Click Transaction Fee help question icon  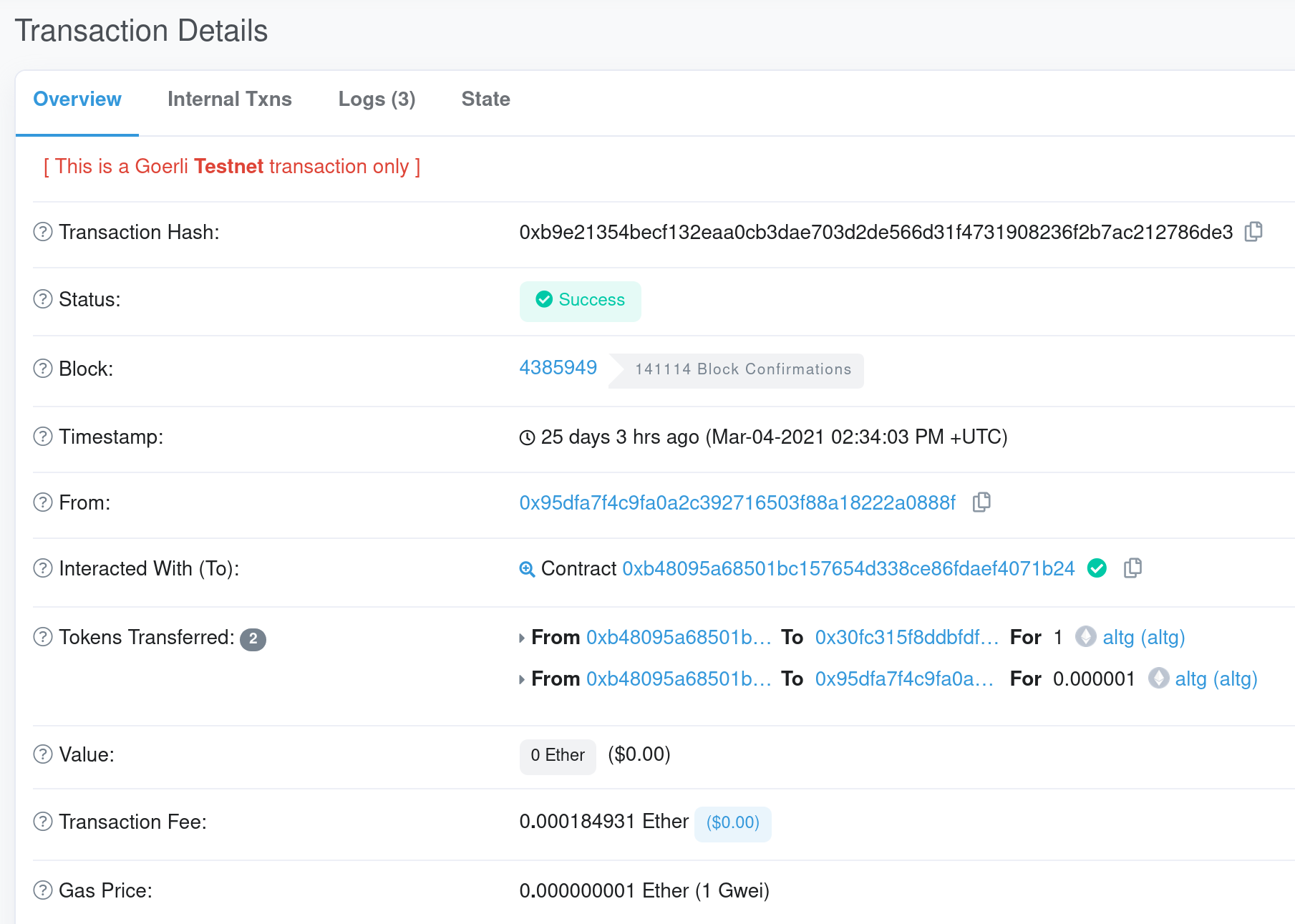[x=43, y=822]
